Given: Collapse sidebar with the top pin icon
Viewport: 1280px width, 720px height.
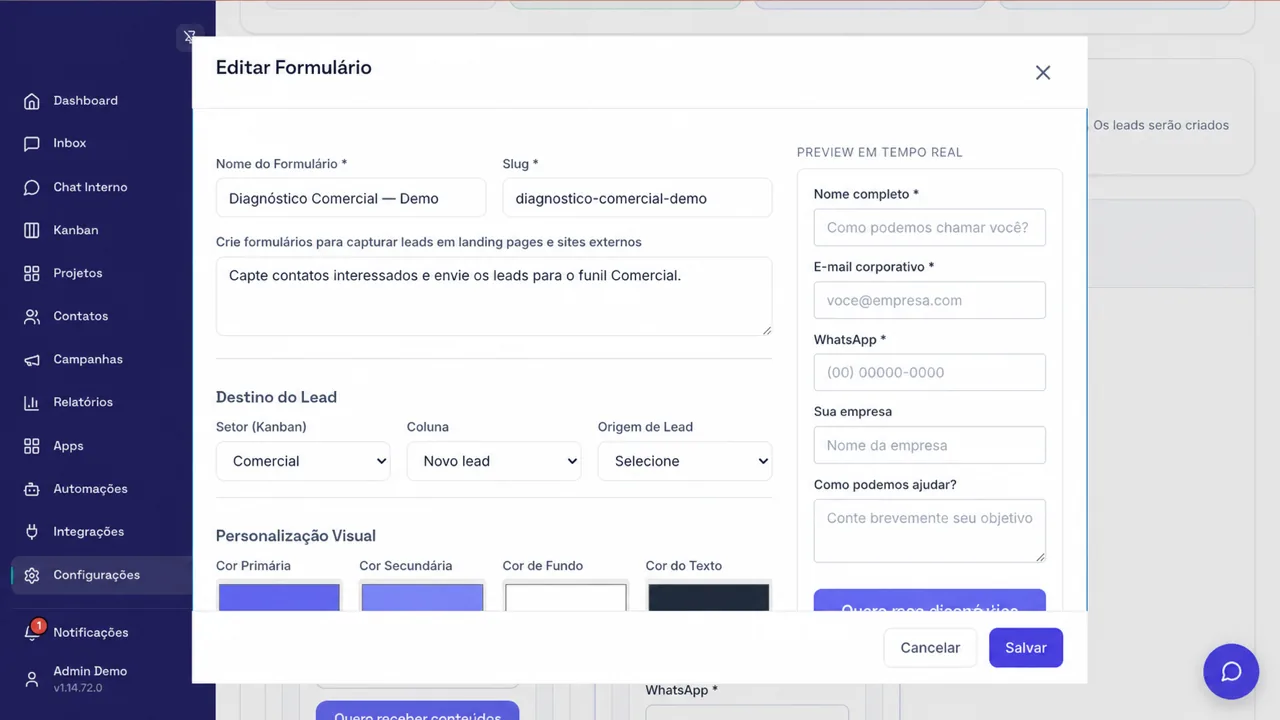Looking at the screenshot, I should tap(189, 37).
